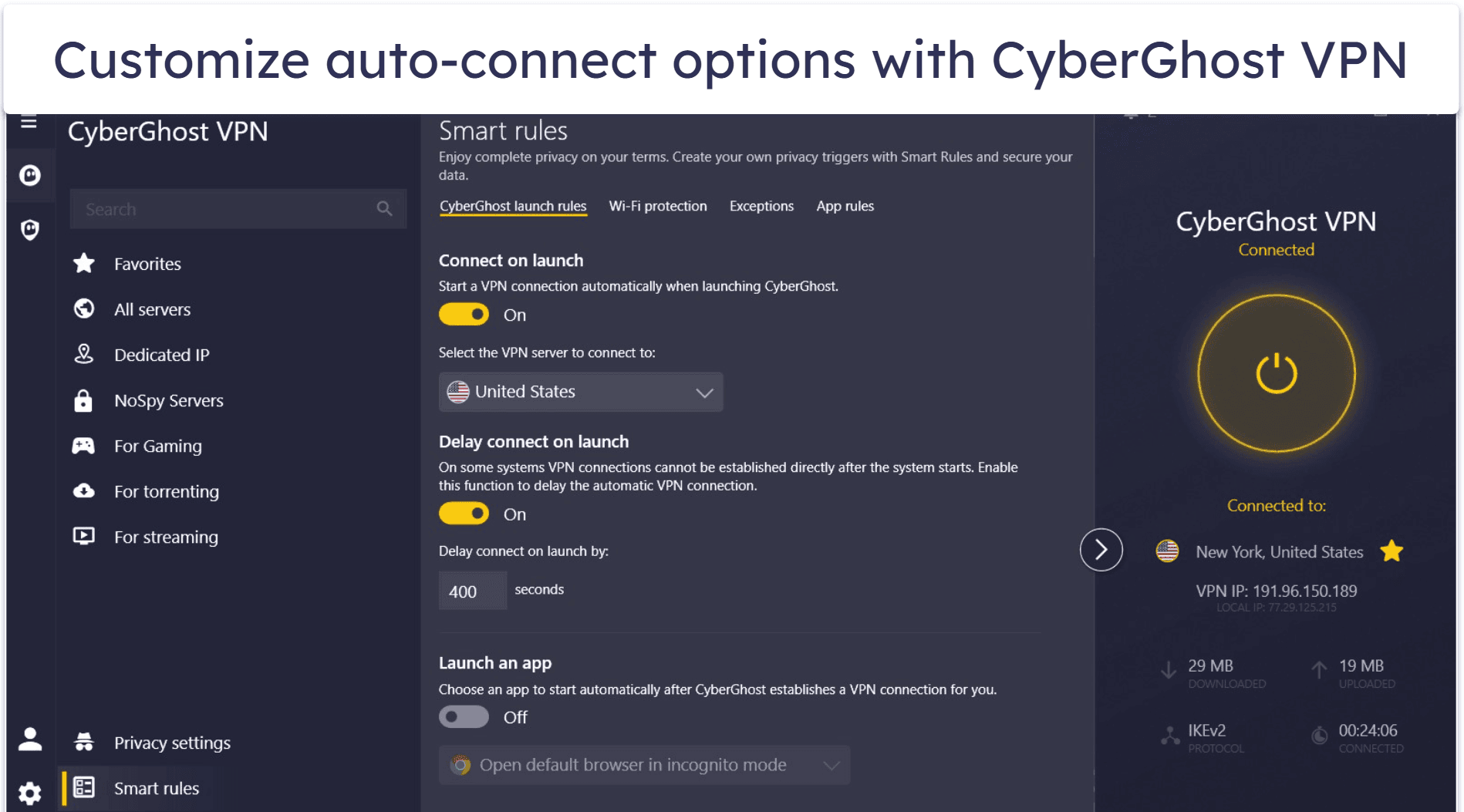Unfavorite New York, United States server
The width and height of the screenshot is (1464, 812).
point(1391,551)
